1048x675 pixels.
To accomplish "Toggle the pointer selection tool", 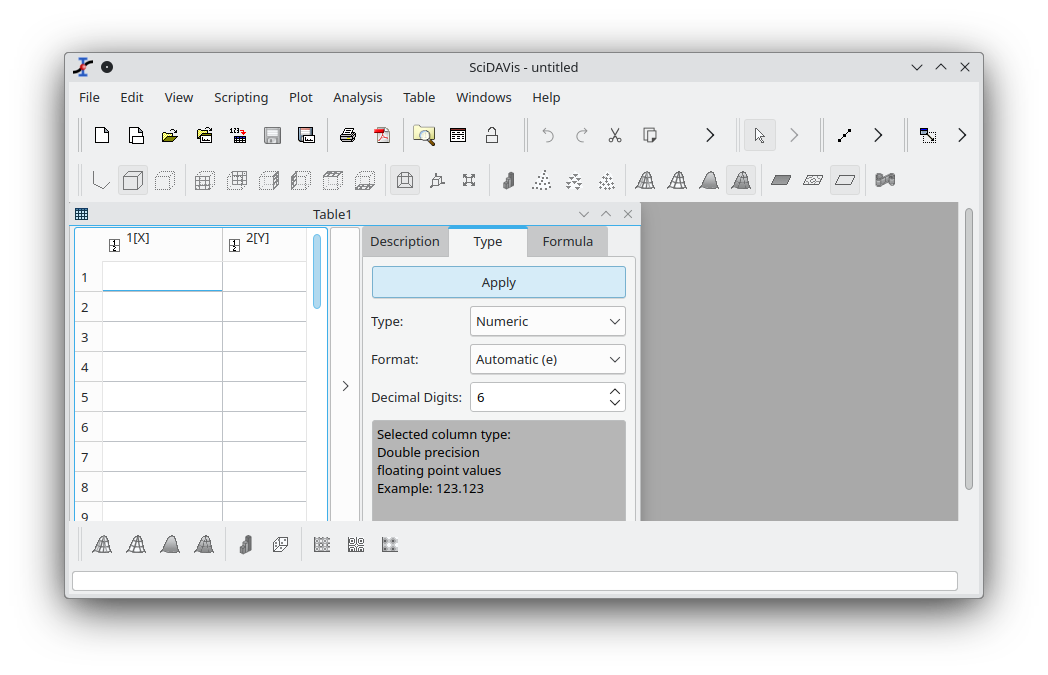I will (760, 136).
